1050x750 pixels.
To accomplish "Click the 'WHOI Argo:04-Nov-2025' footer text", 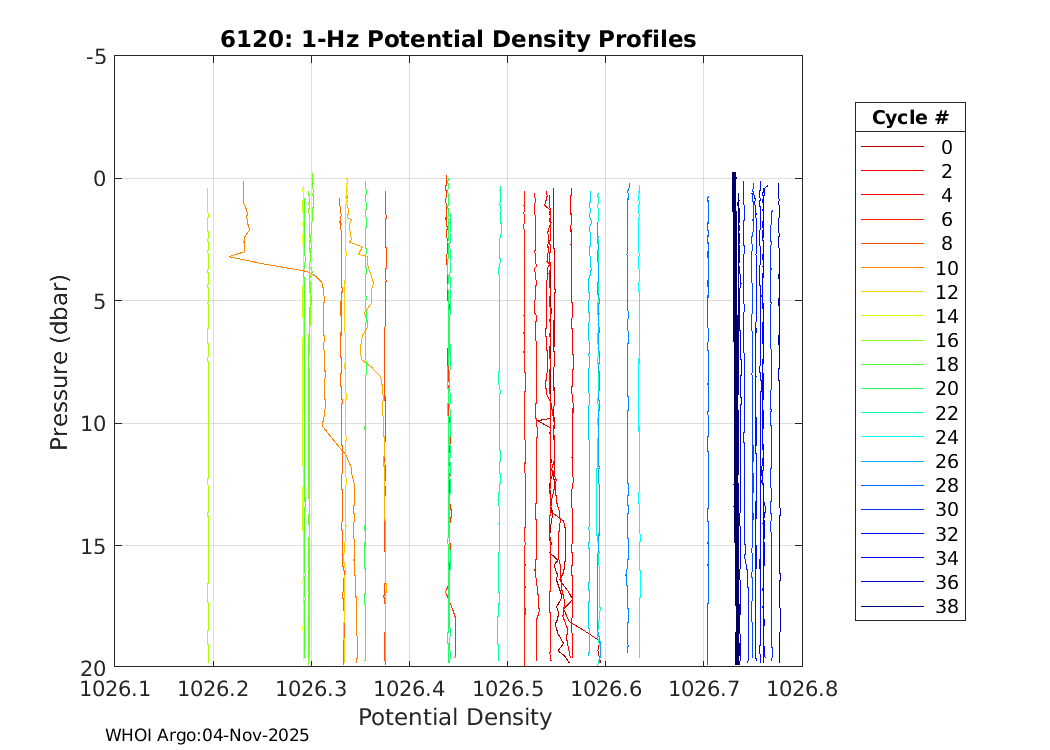I will coord(207,735).
